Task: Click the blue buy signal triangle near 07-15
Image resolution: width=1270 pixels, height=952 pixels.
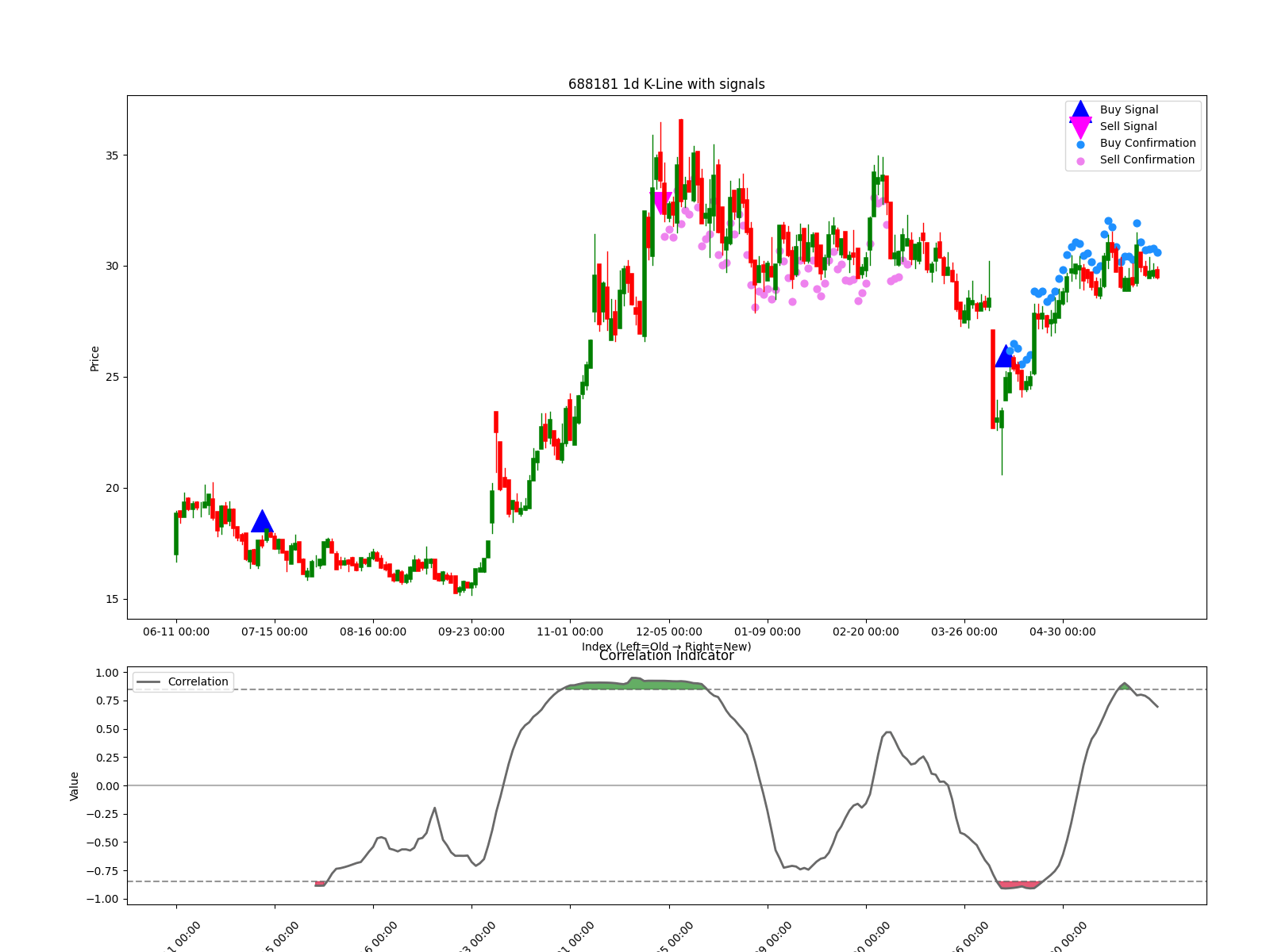Action: (x=262, y=521)
